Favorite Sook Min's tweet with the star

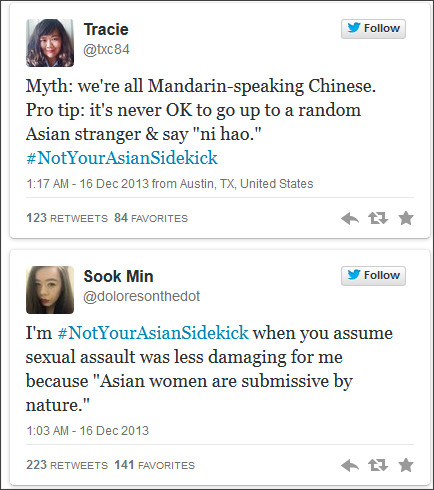(406, 465)
